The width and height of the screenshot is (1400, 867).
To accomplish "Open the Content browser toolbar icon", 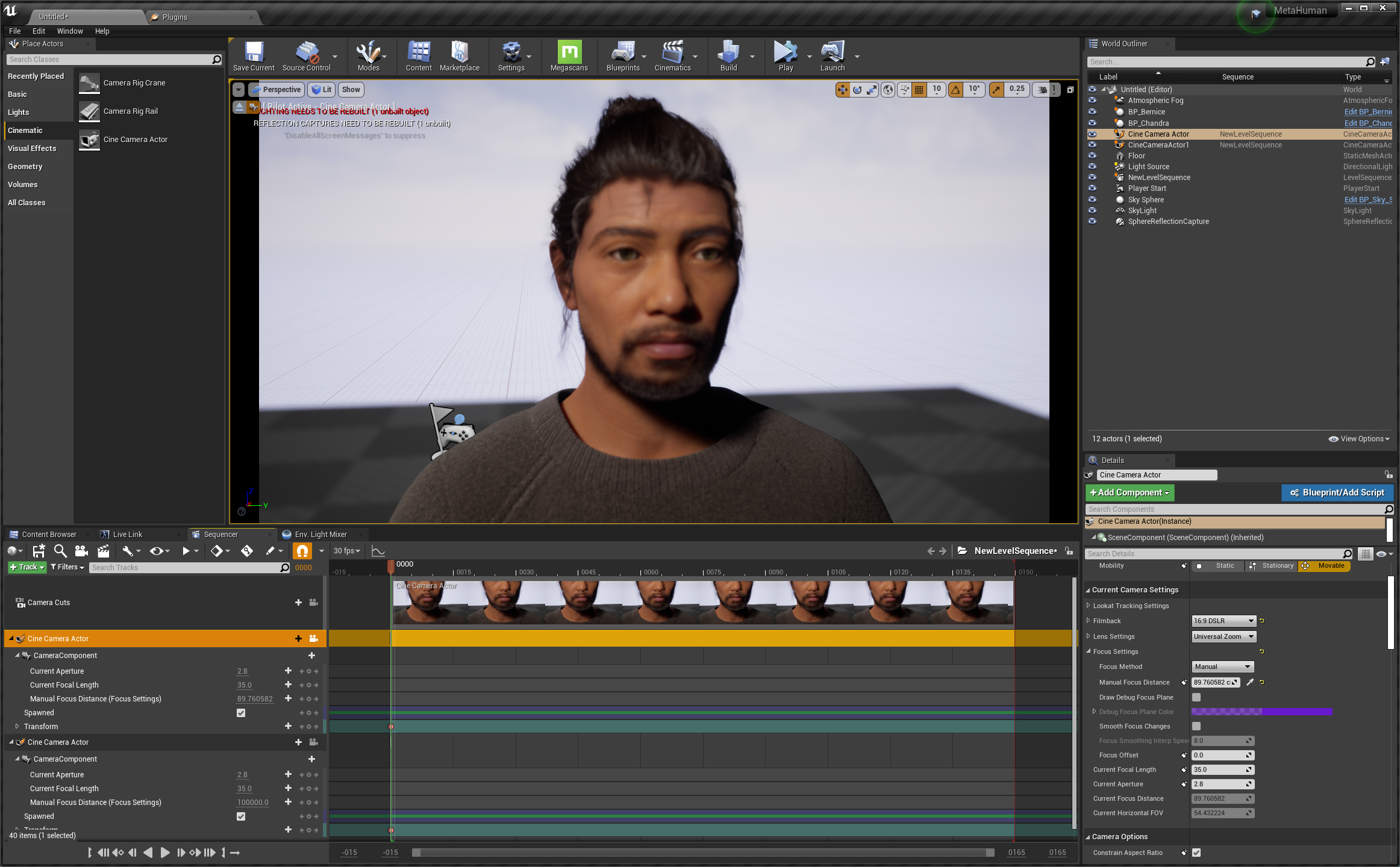I will [418, 53].
